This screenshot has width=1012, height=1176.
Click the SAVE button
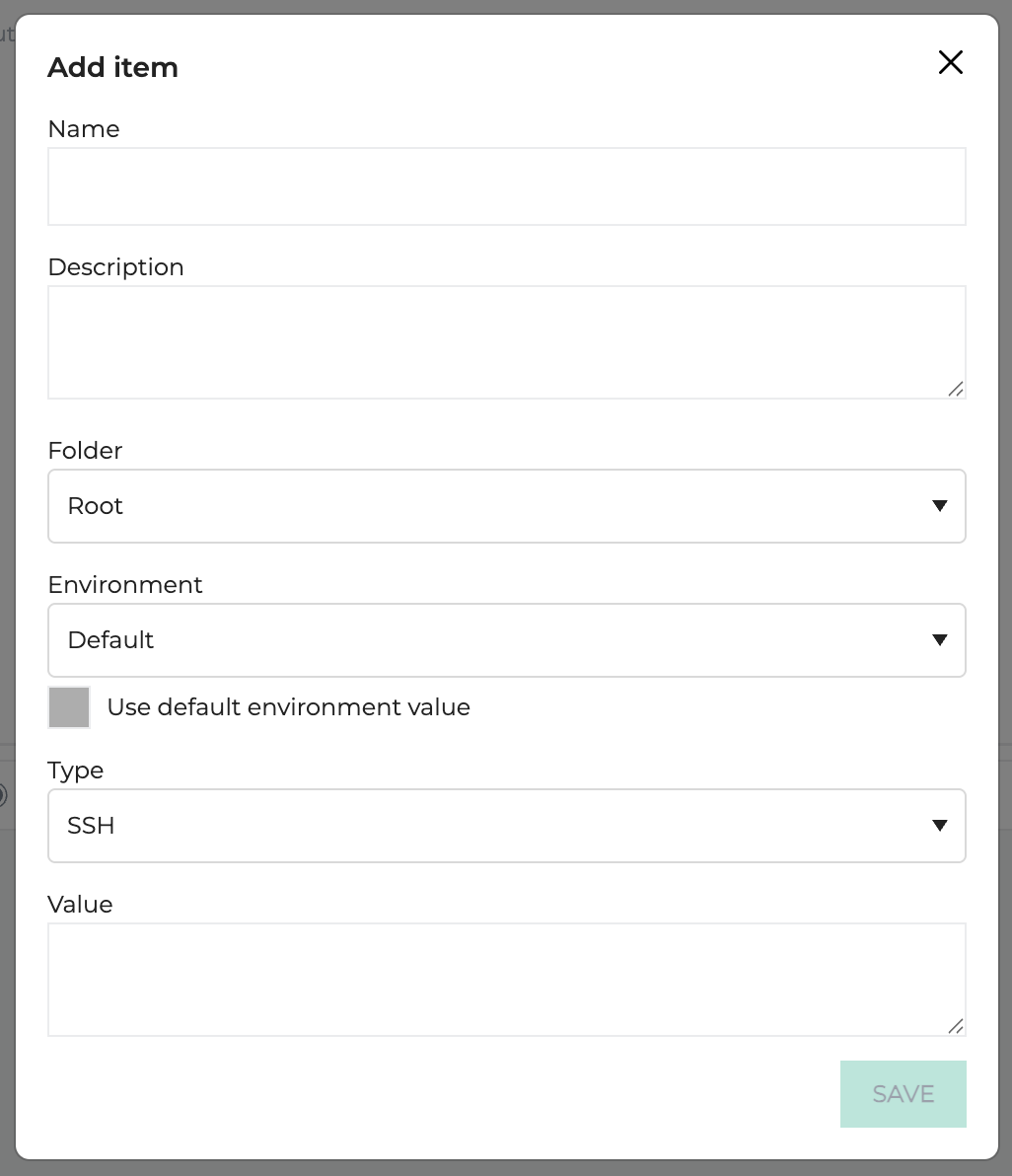[904, 1093]
